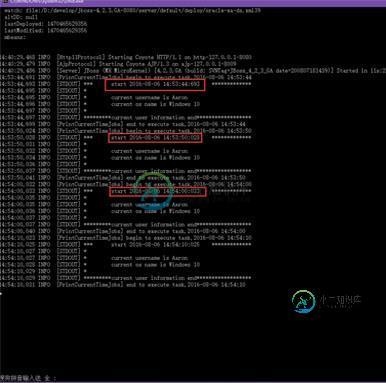Click the mbeans: line near the top
Viewport: 386px width, 383px height.
pyautogui.click(x=15, y=37)
